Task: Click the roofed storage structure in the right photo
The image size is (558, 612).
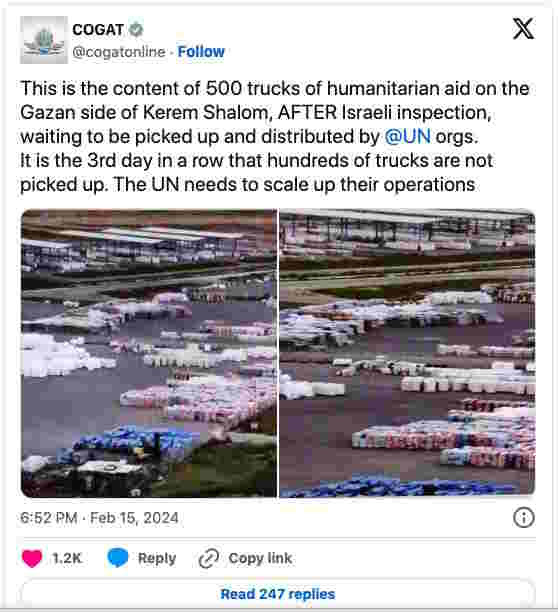Action: click(406, 230)
